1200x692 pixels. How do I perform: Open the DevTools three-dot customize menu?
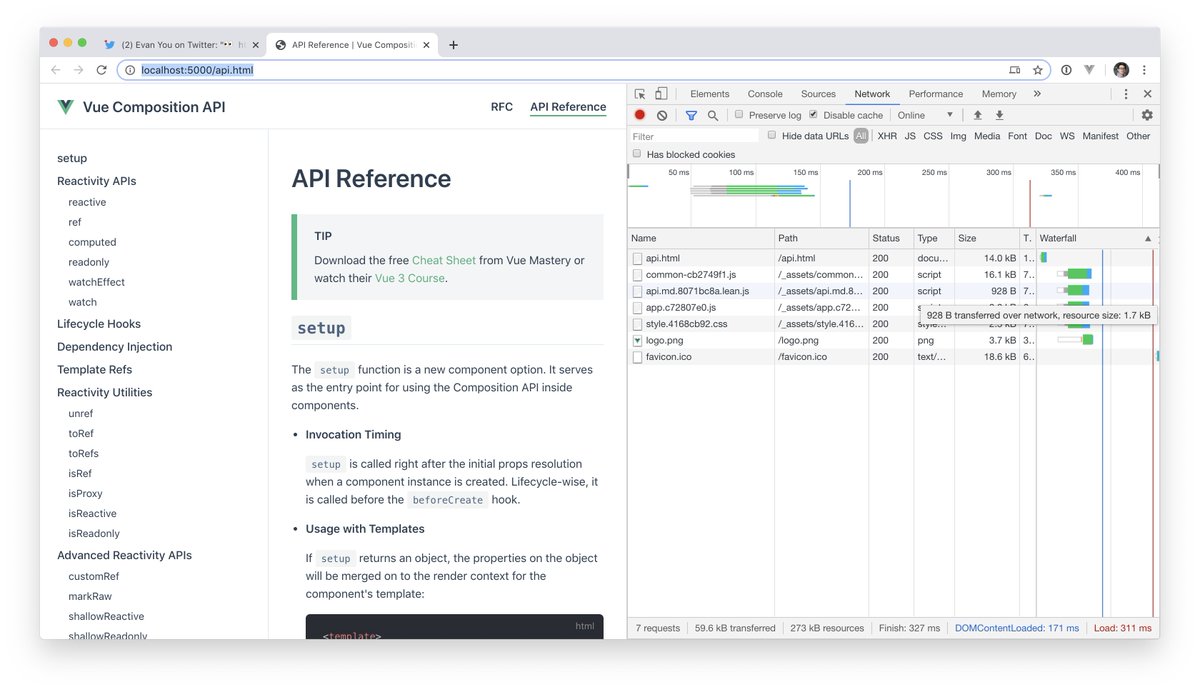coord(1126,94)
